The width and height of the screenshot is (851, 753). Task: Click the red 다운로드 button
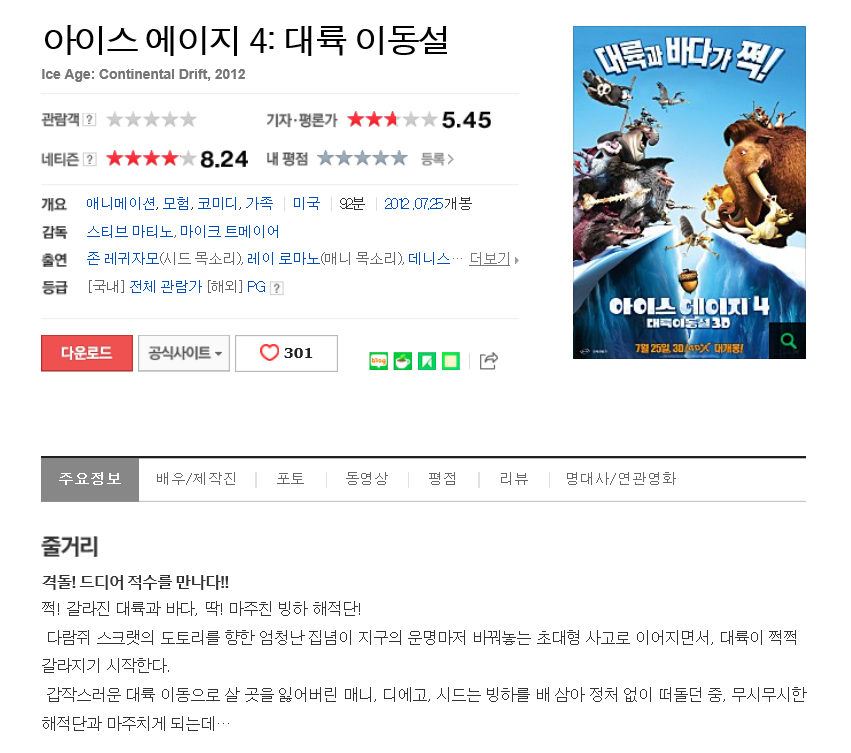tap(87, 353)
